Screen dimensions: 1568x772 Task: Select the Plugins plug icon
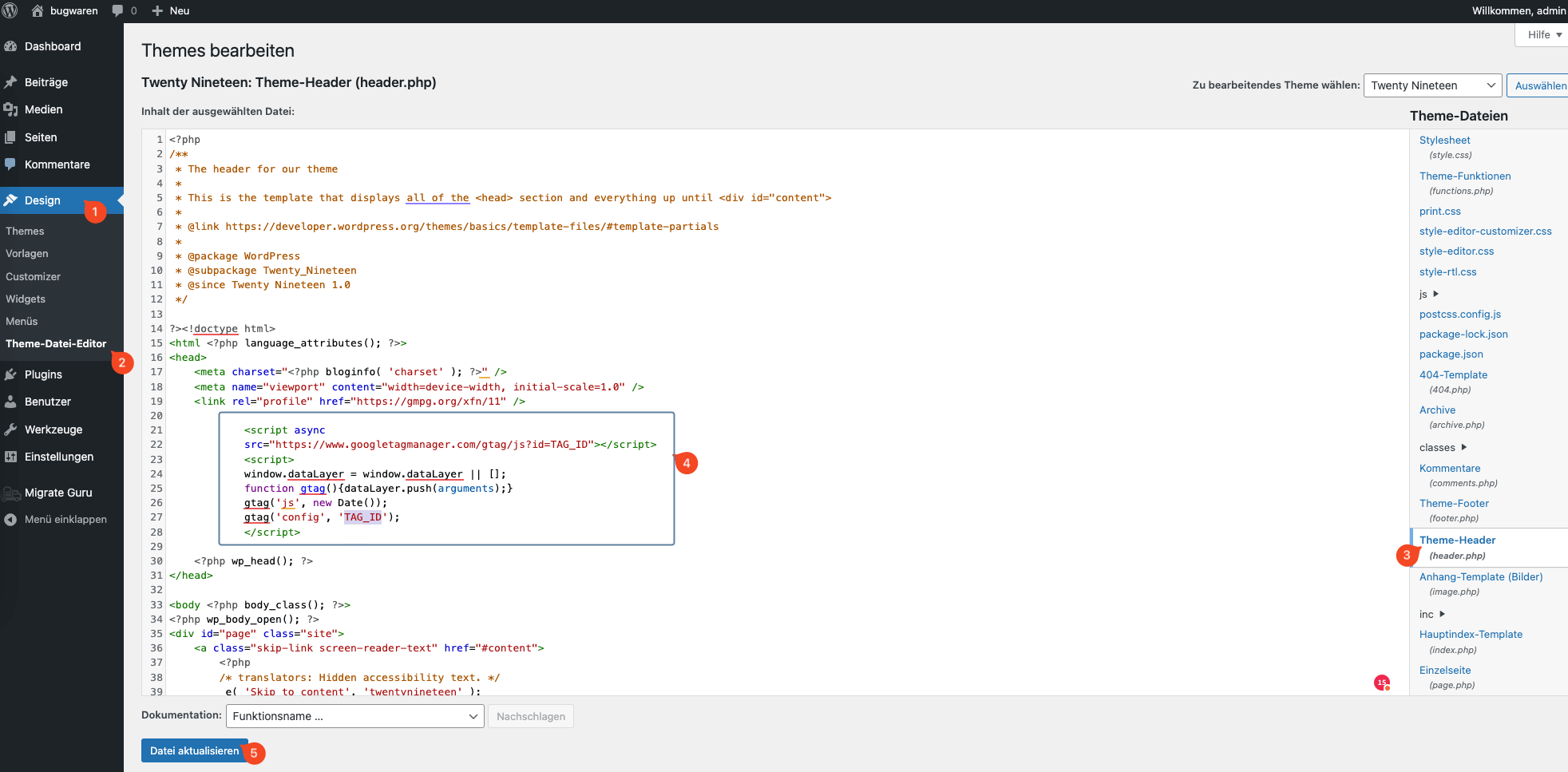(x=11, y=374)
